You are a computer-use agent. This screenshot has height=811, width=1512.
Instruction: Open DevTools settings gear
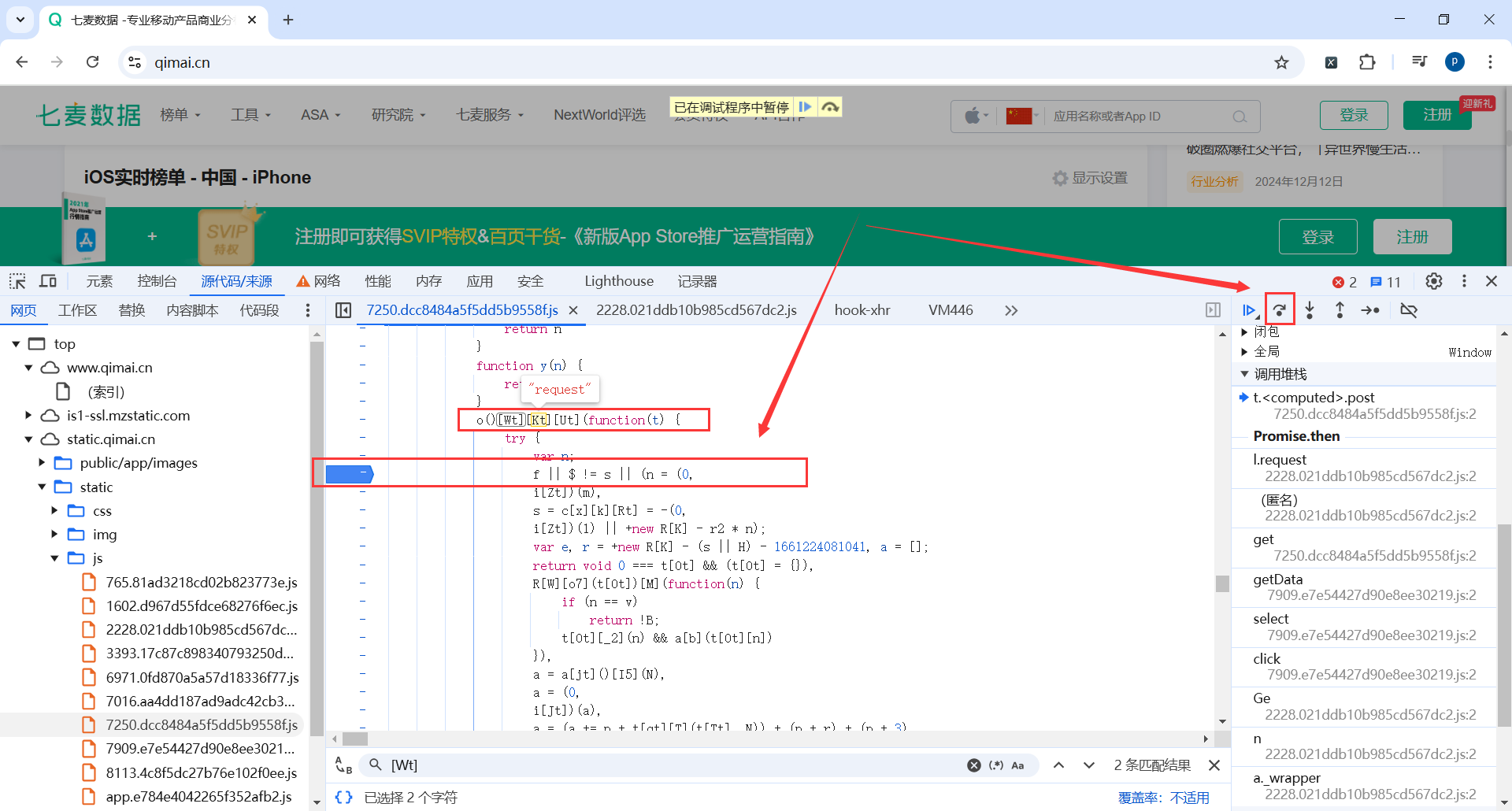tap(1434, 281)
